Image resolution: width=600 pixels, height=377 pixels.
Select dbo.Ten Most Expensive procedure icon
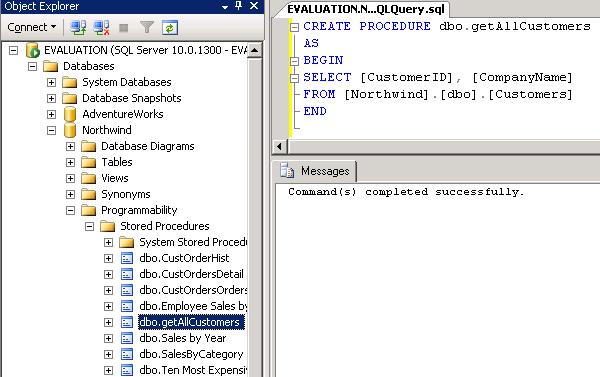click(127, 370)
